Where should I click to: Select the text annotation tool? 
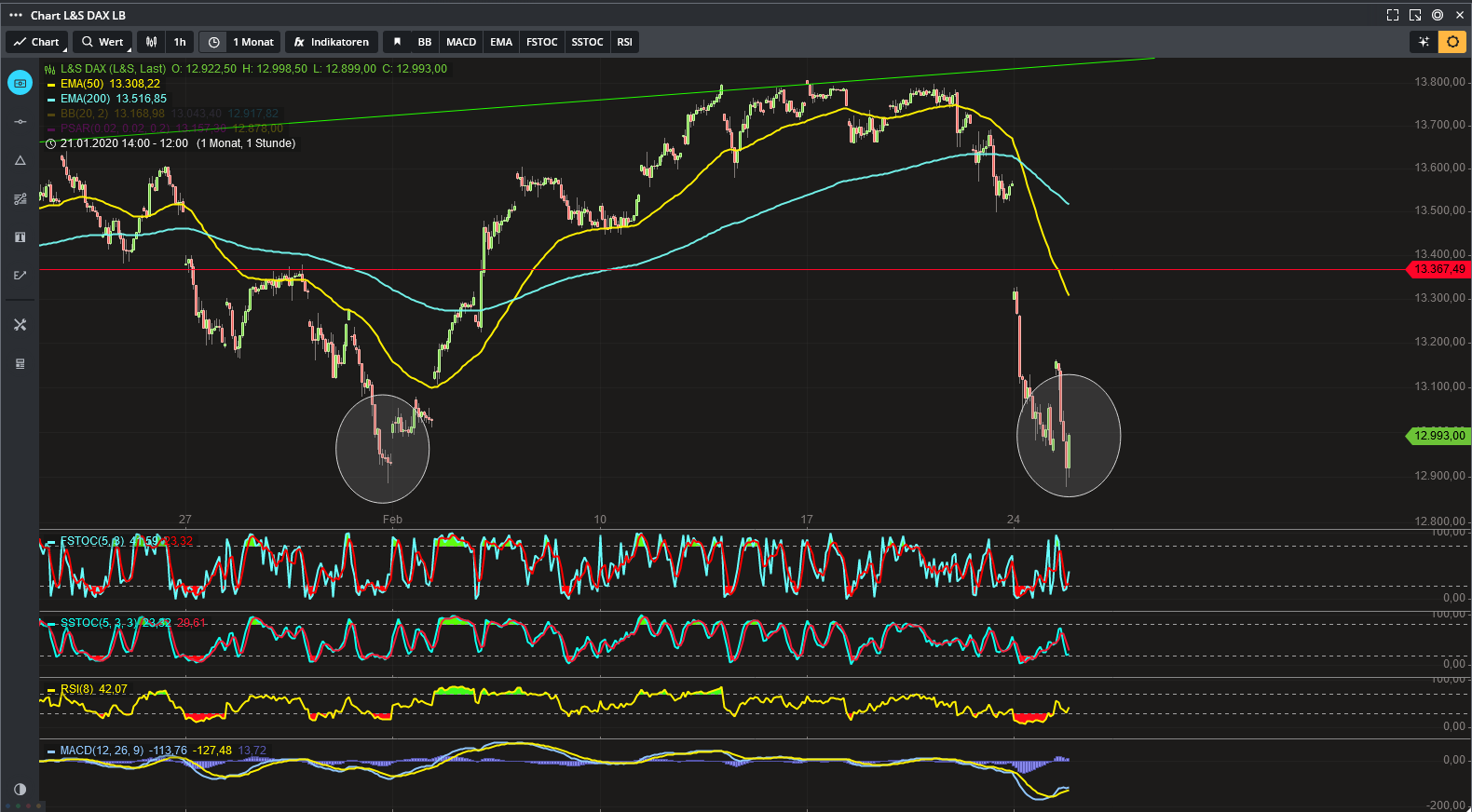click(20, 237)
